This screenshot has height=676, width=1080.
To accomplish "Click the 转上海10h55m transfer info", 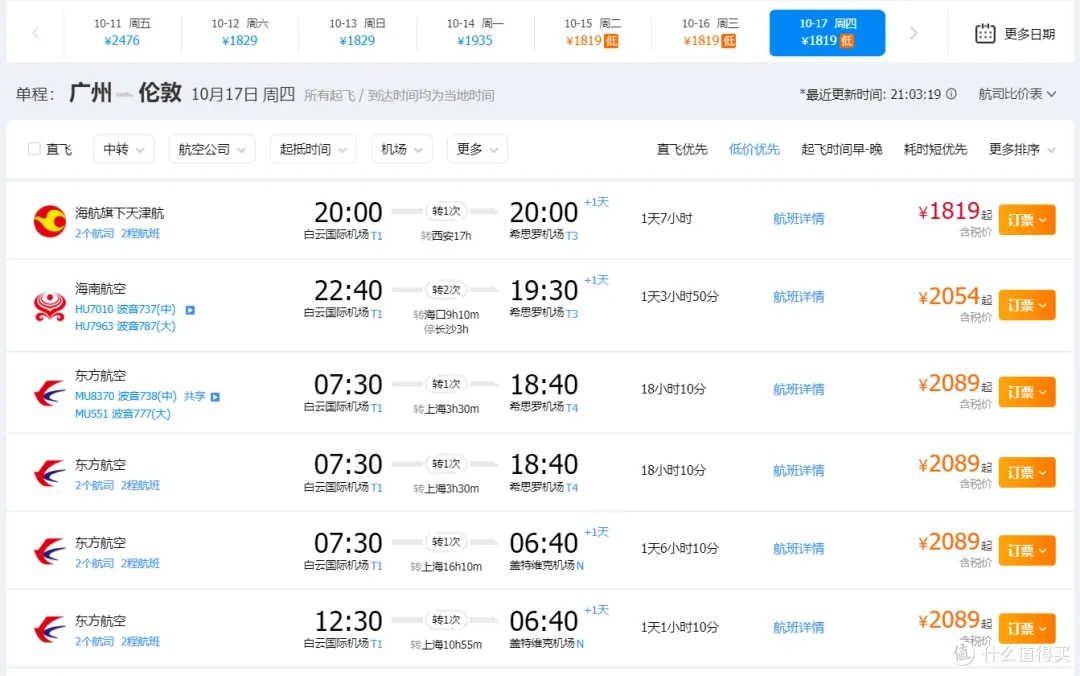I will click(446, 645).
